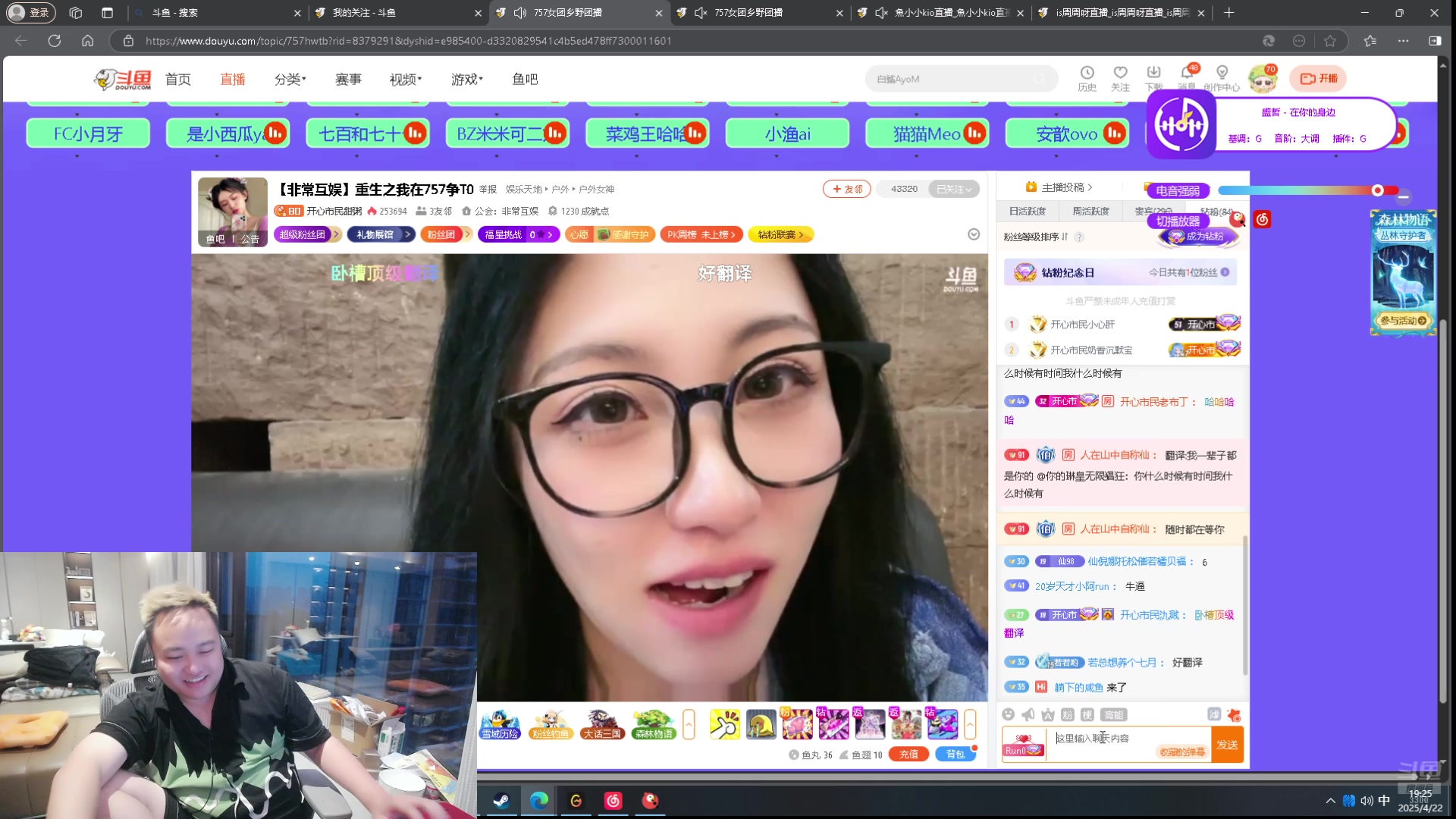The height and width of the screenshot is (819, 1456).
Task: Click the 粉 fan badge chat icon
Action: tap(1067, 714)
